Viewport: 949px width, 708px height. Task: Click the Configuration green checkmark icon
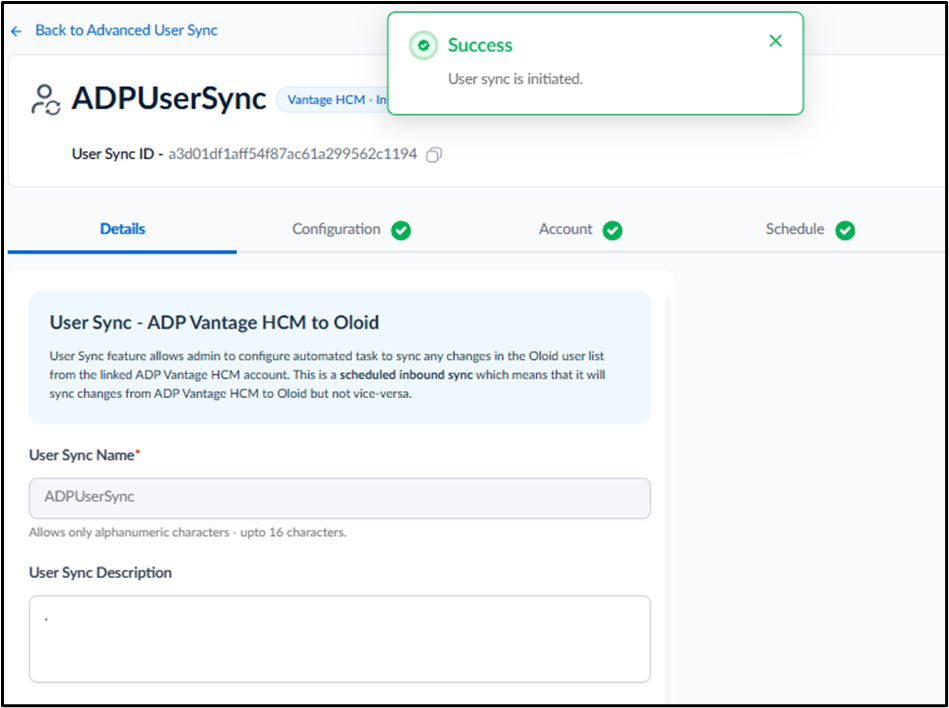[x=401, y=231]
